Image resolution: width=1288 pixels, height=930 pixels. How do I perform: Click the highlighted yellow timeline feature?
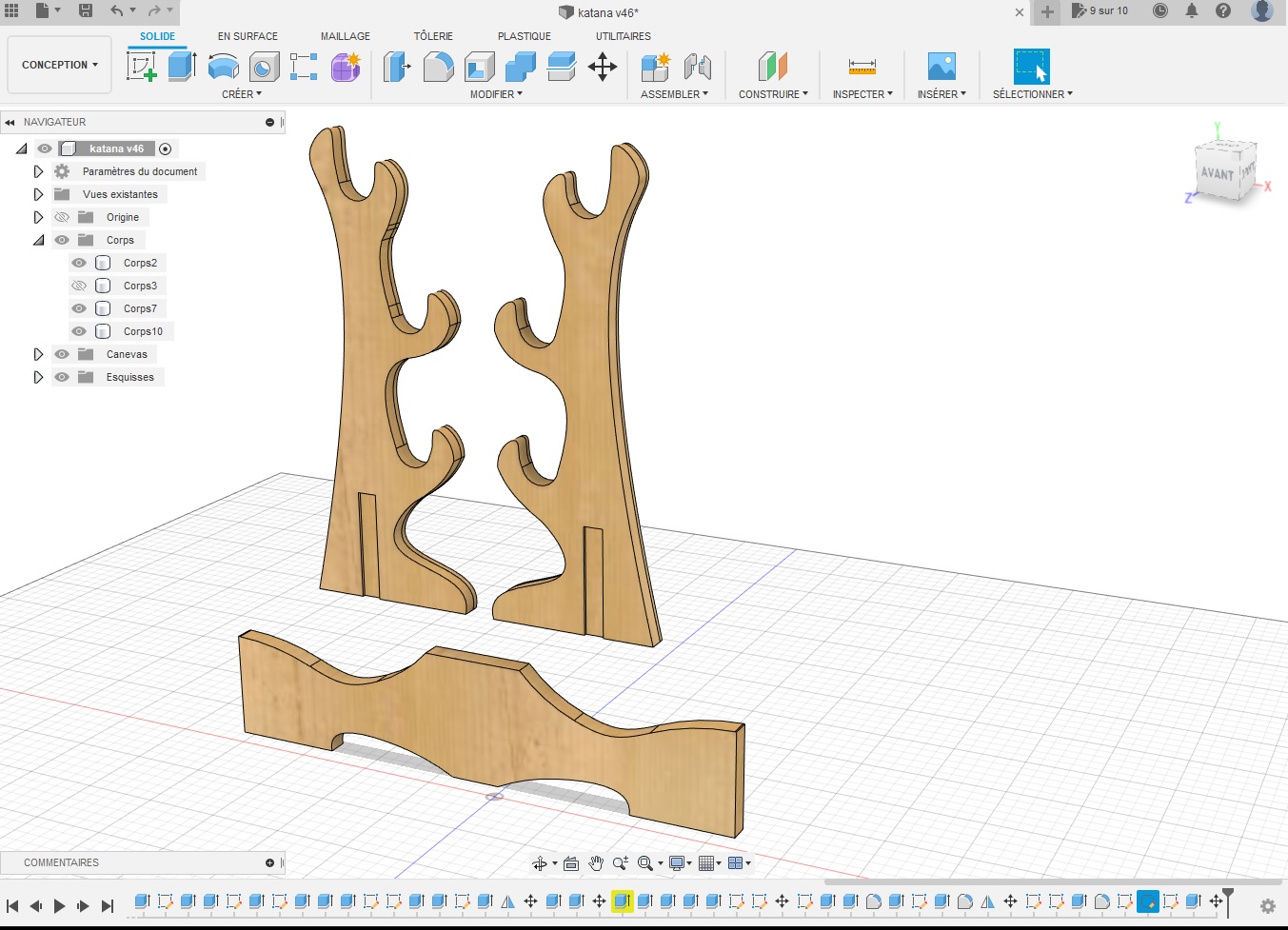[x=622, y=900]
